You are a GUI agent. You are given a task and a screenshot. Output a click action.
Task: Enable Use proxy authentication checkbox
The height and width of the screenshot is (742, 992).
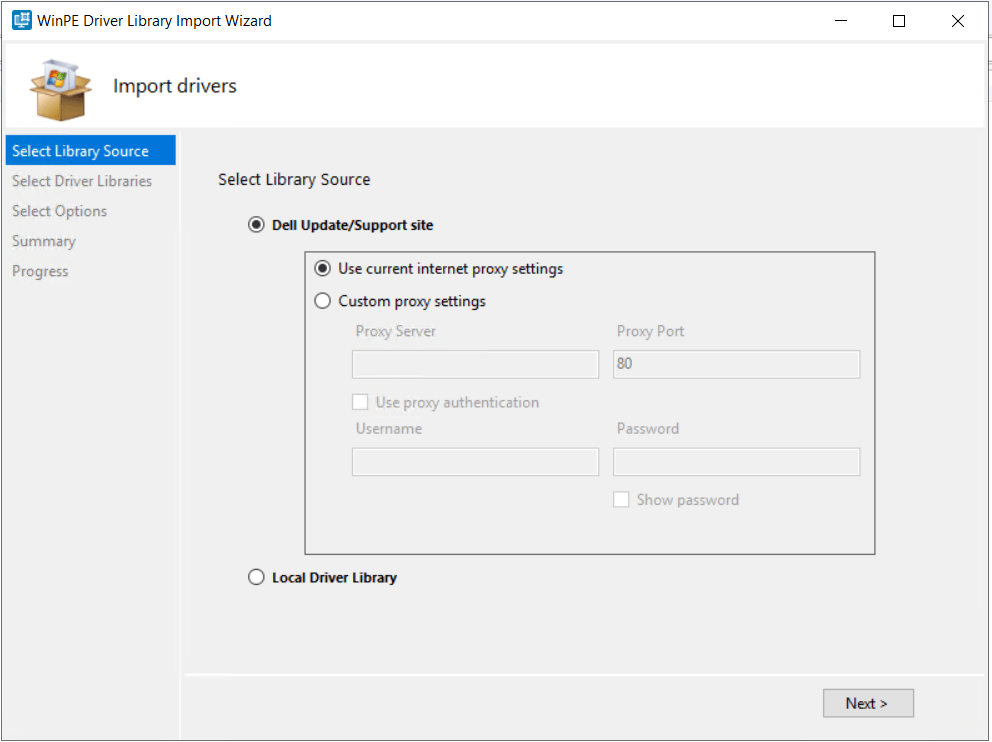point(360,402)
